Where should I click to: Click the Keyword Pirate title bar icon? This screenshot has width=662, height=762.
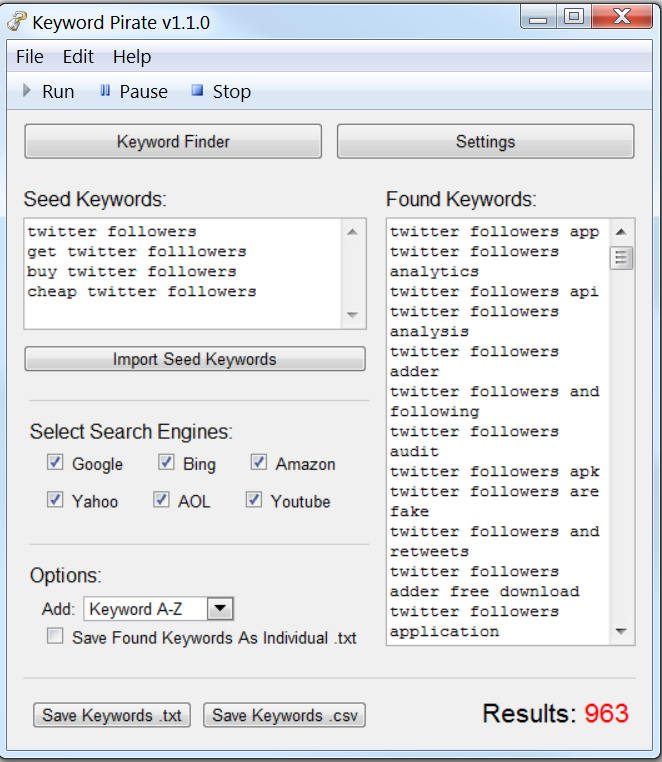pos(17,22)
